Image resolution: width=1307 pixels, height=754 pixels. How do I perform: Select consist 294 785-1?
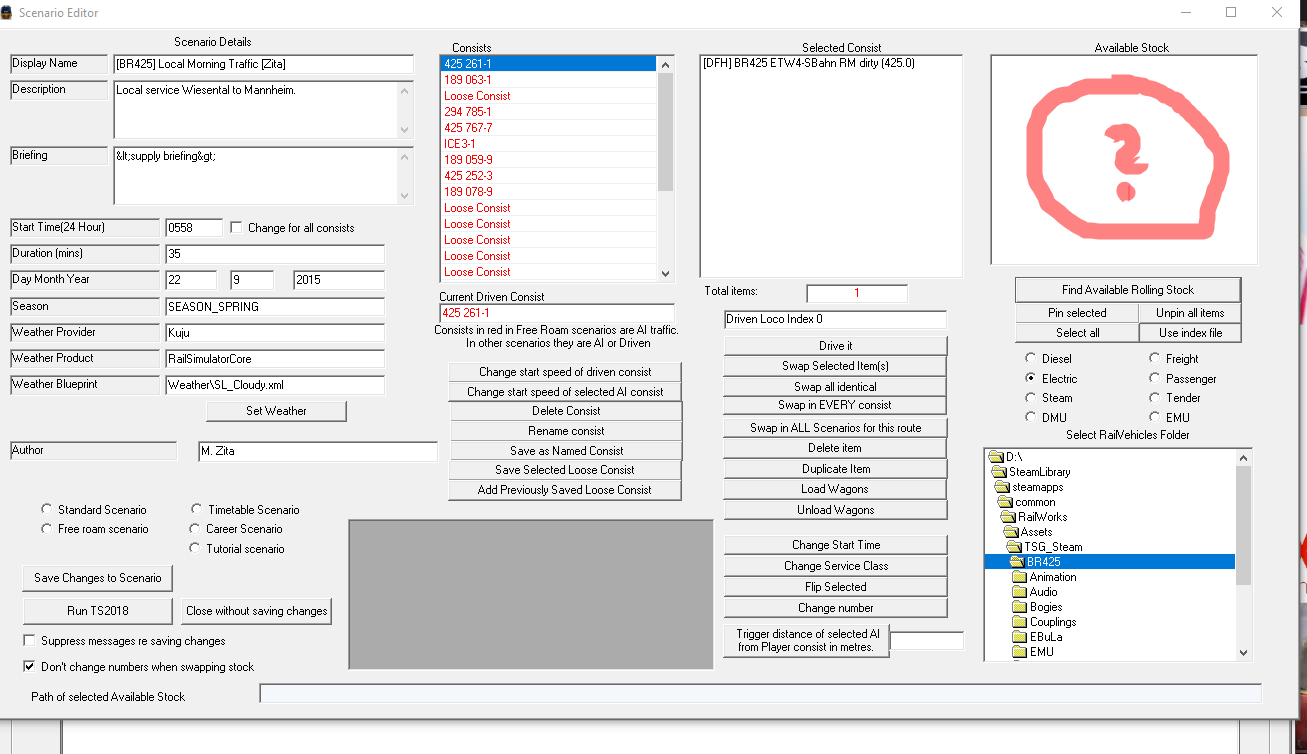[548, 112]
